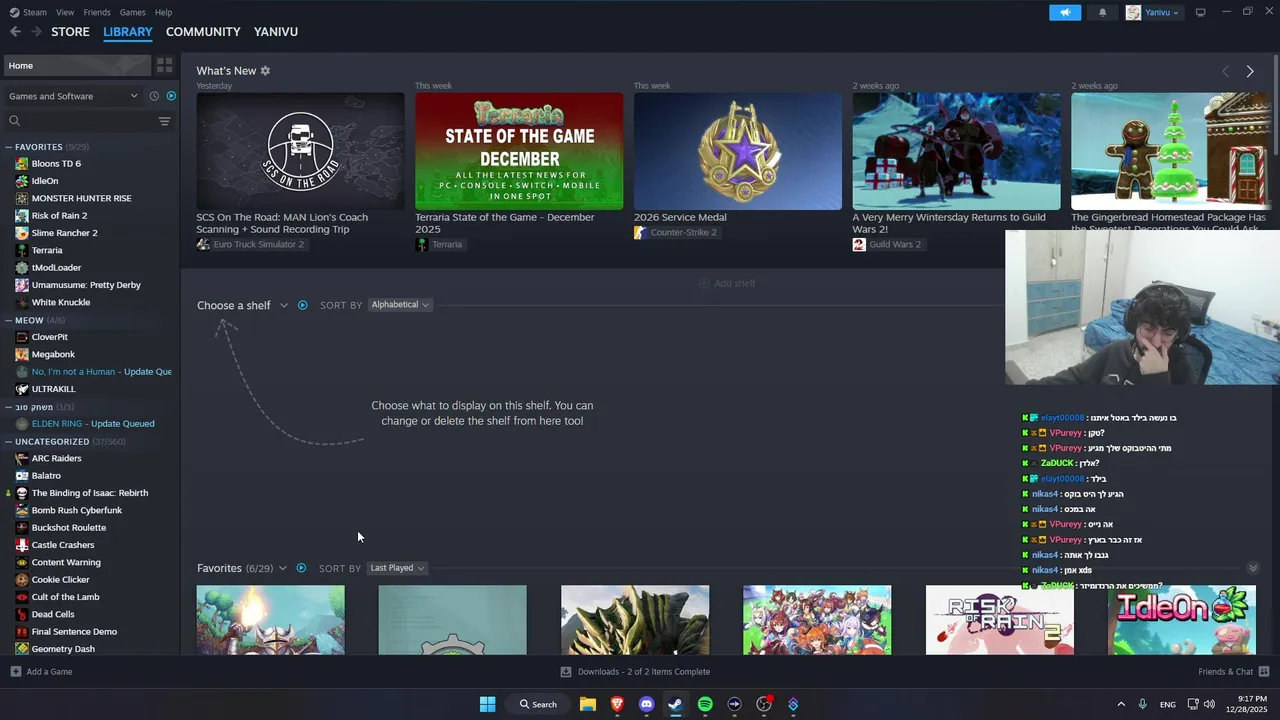Open the notifications bell
Viewport: 1280px width, 720px height.
pyautogui.click(x=1103, y=12)
